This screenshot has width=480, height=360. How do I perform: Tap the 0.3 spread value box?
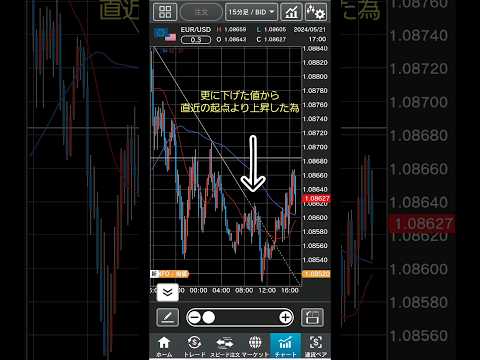click(x=196, y=40)
